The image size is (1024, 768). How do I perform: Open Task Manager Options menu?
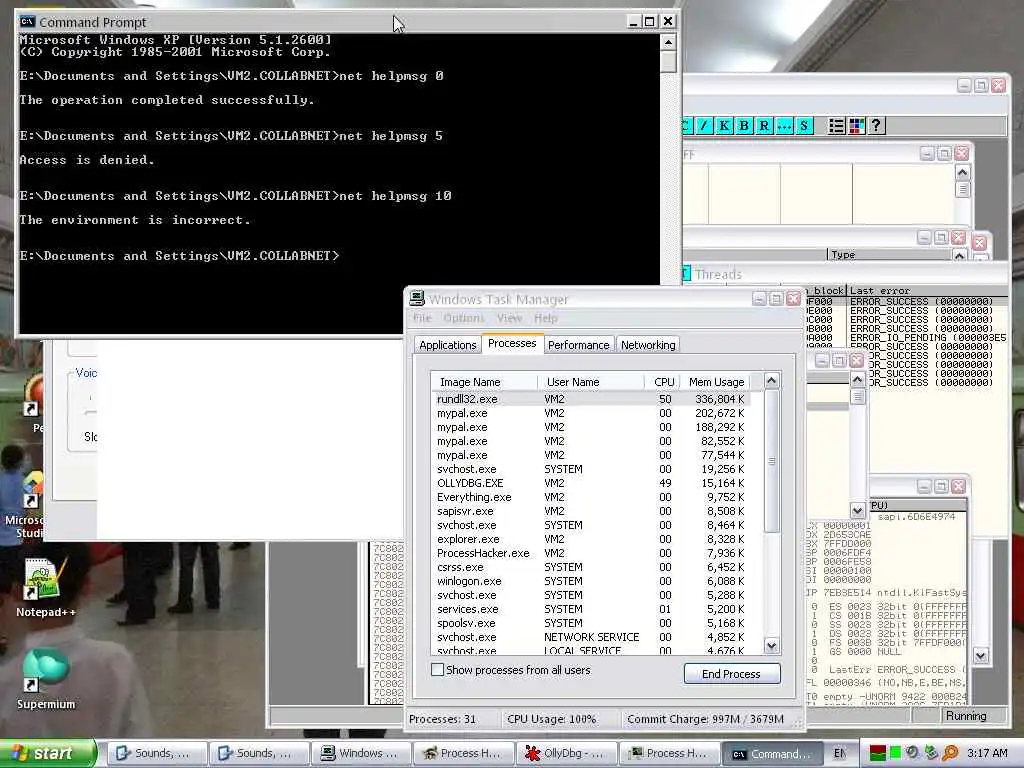click(464, 318)
